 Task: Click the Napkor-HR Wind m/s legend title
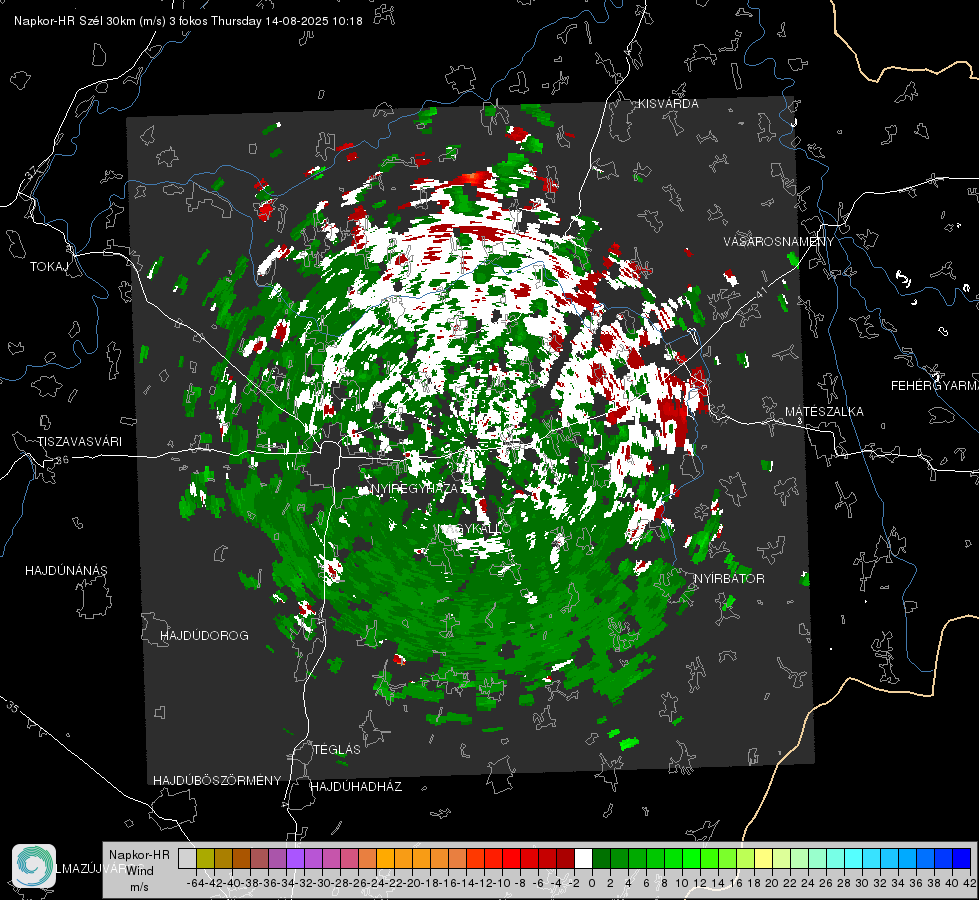coord(139,871)
